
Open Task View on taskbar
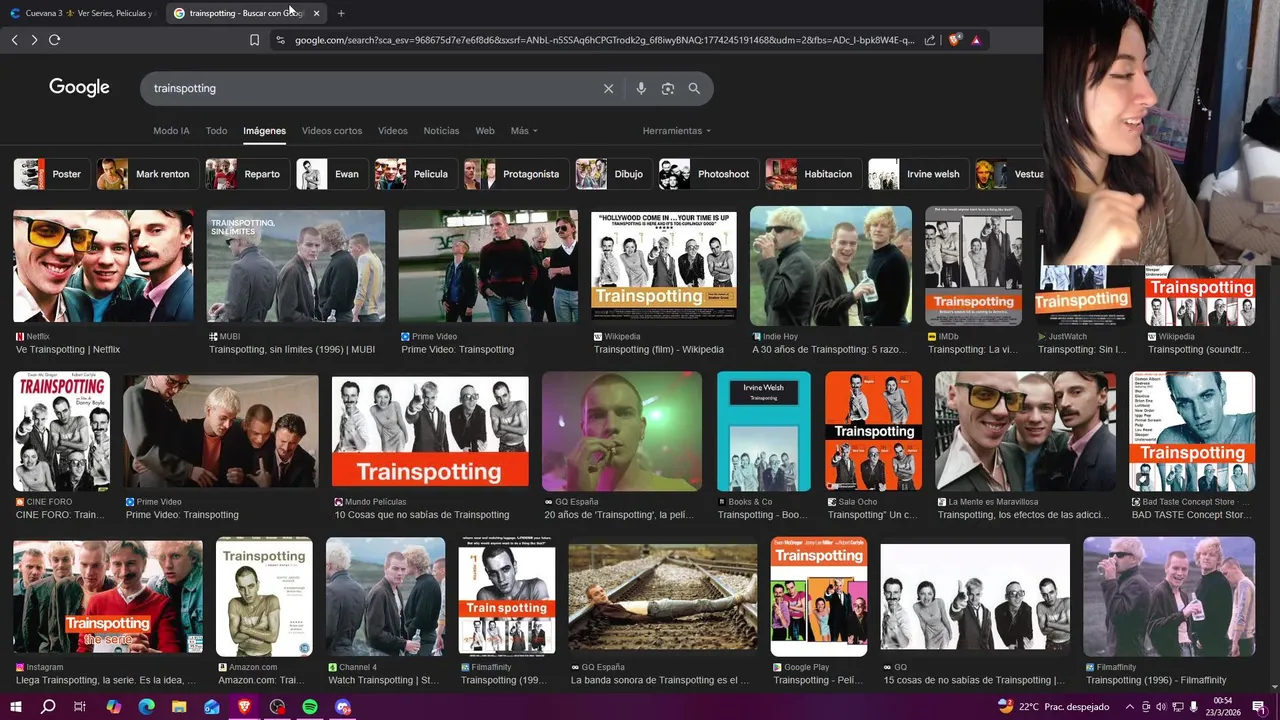80,707
